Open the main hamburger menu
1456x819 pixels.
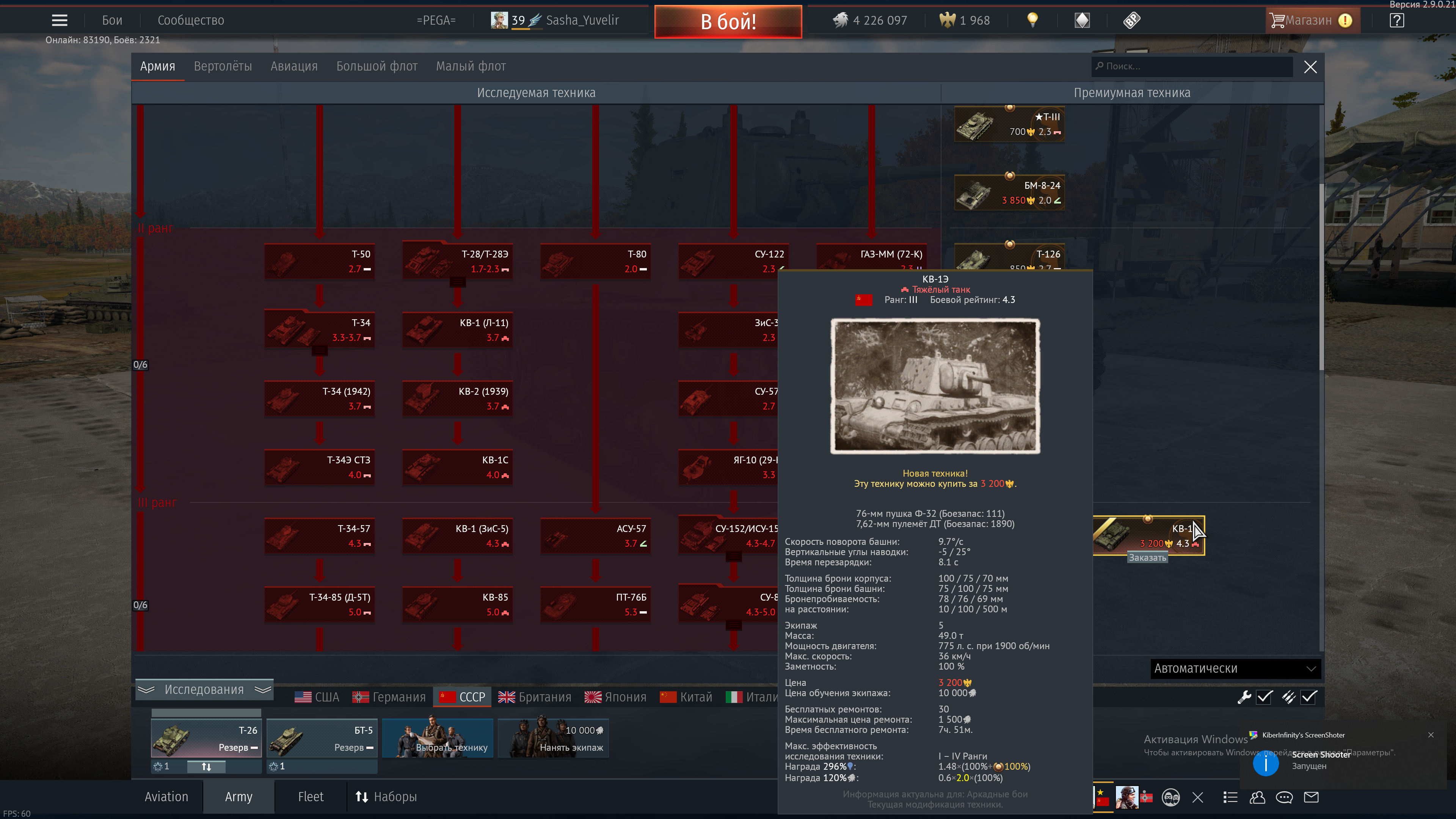pyautogui.click(x=60, y=20)
